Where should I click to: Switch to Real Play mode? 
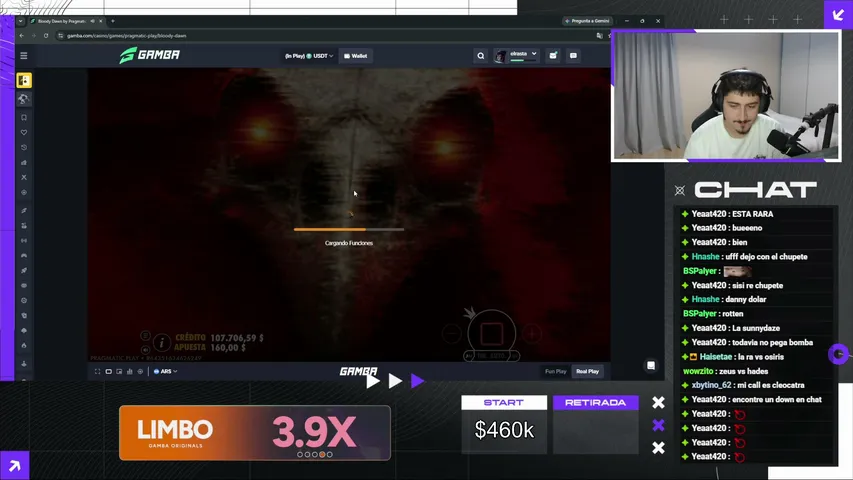click(588, 371)
